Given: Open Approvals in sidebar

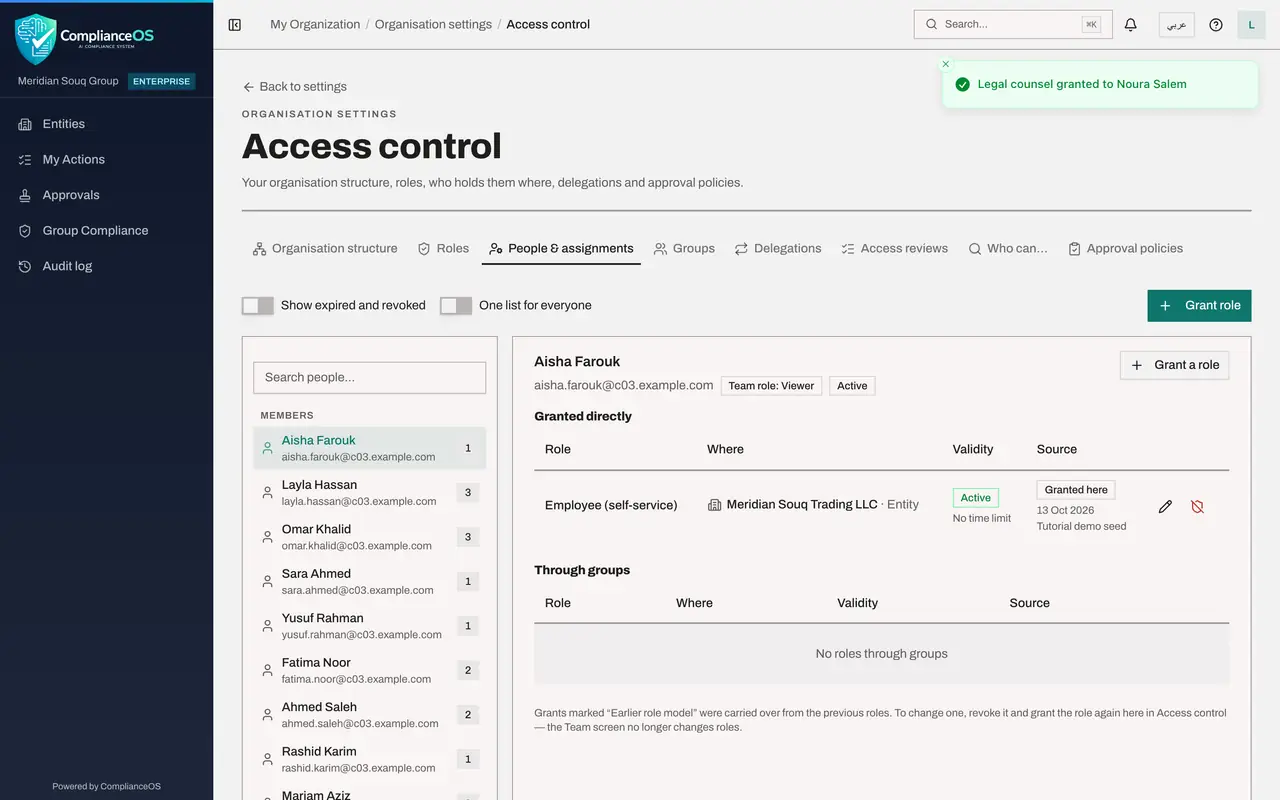Looking at the screenshot, I should [x=106, y=195].
